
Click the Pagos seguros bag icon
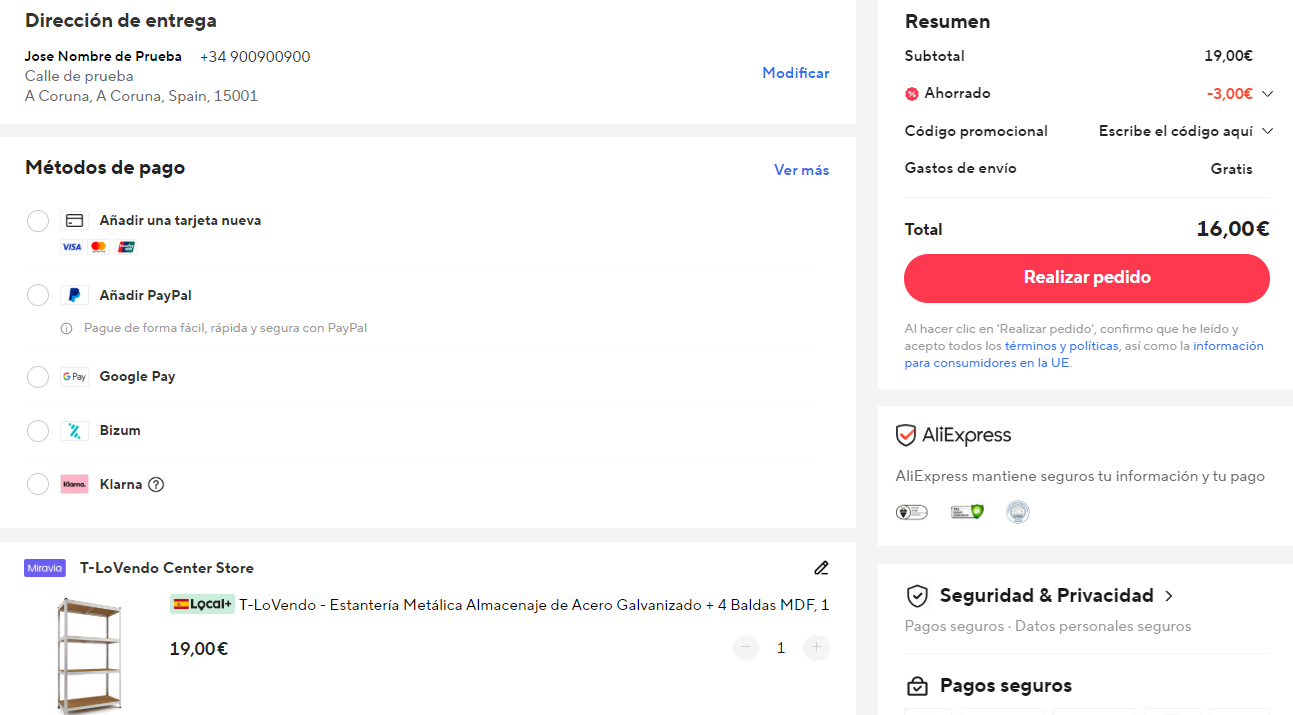pos(917,686)
